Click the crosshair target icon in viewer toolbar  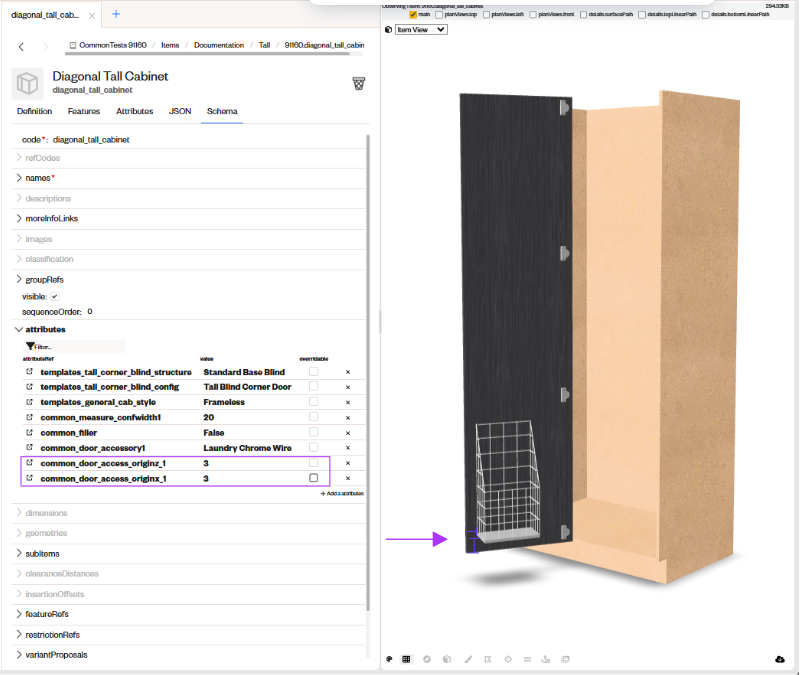[x=508, y=659]
